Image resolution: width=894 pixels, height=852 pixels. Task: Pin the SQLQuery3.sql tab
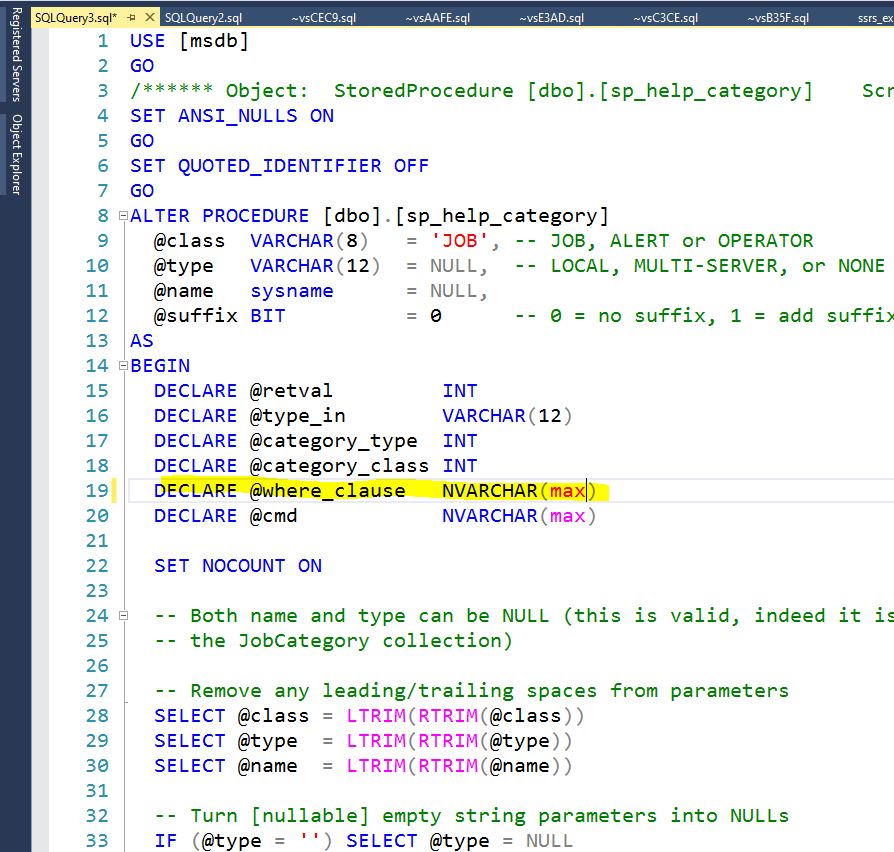tap(132, 18)
